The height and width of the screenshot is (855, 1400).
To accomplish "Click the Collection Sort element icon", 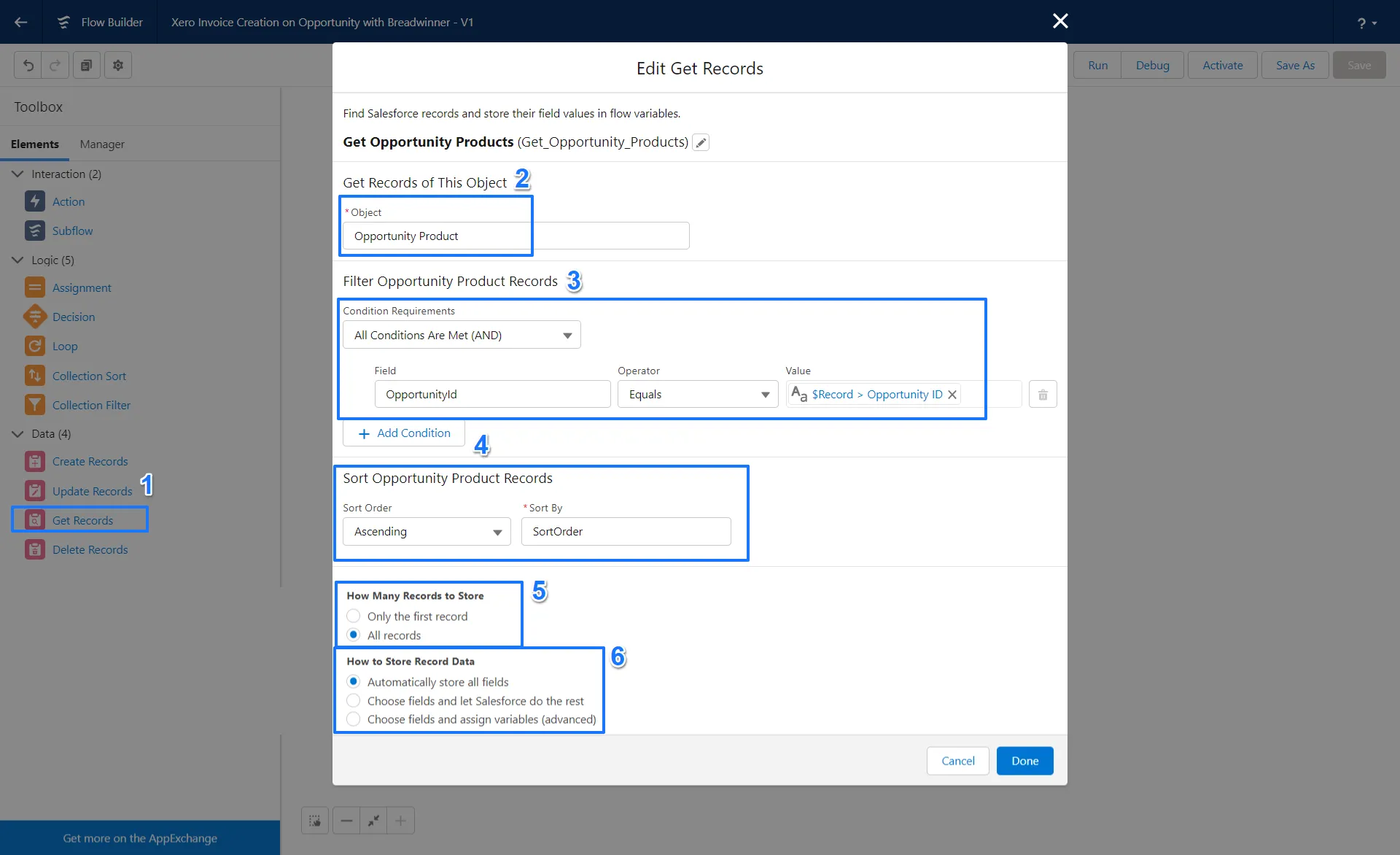I will tap(34, 376).
